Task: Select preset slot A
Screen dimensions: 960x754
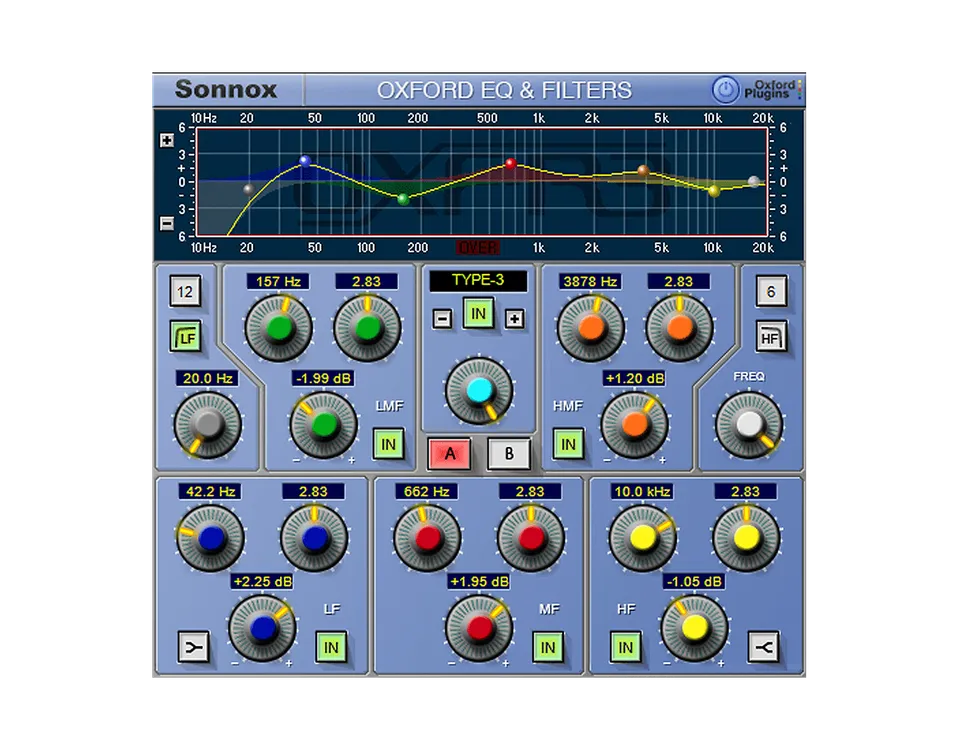Action: [450, 454]
